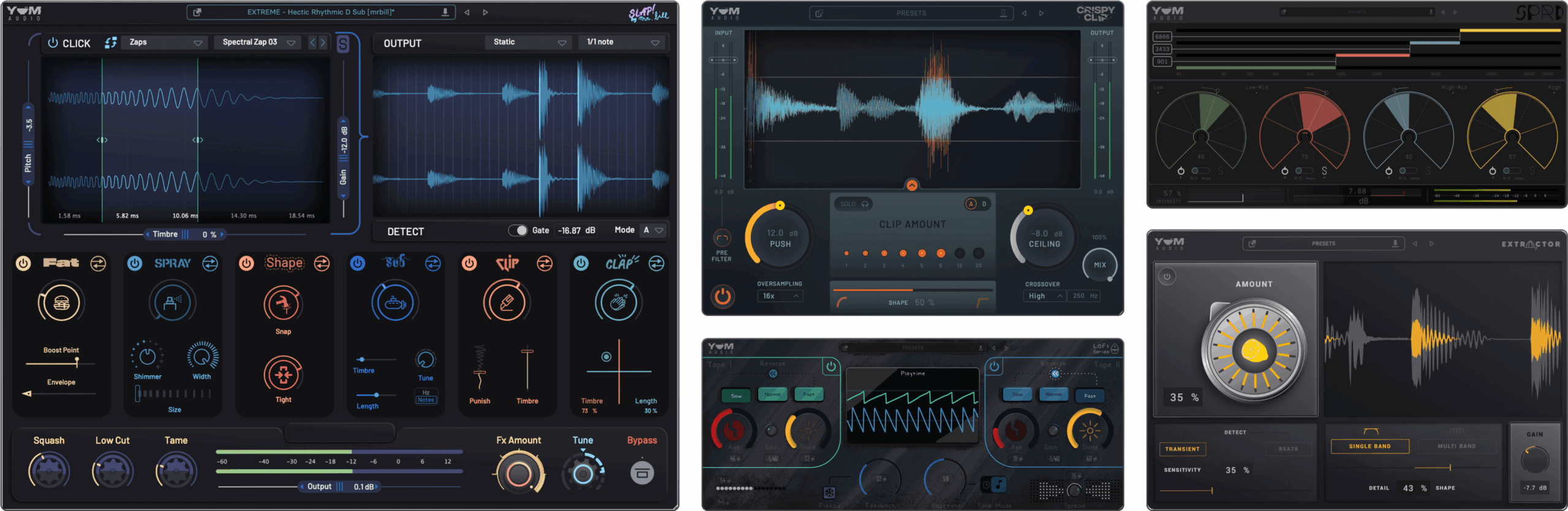Toggle the Sub module power
The image size is (1568, 511).
coord(358,264)
